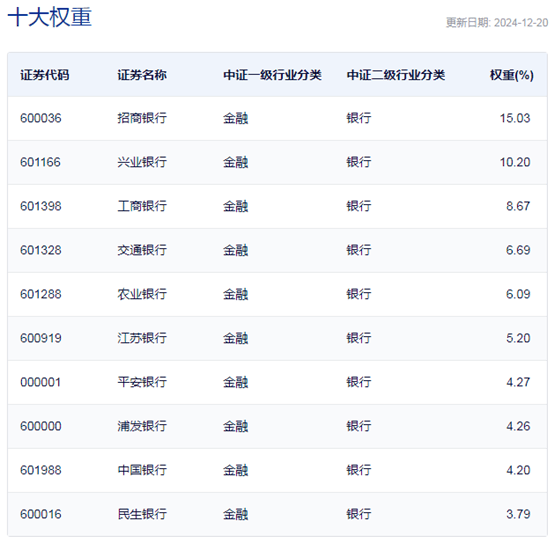Click the 3.79 weight value for 民生银行
Image resolution: width=554 pixels, height=543 pixels.
click(518, 514)
